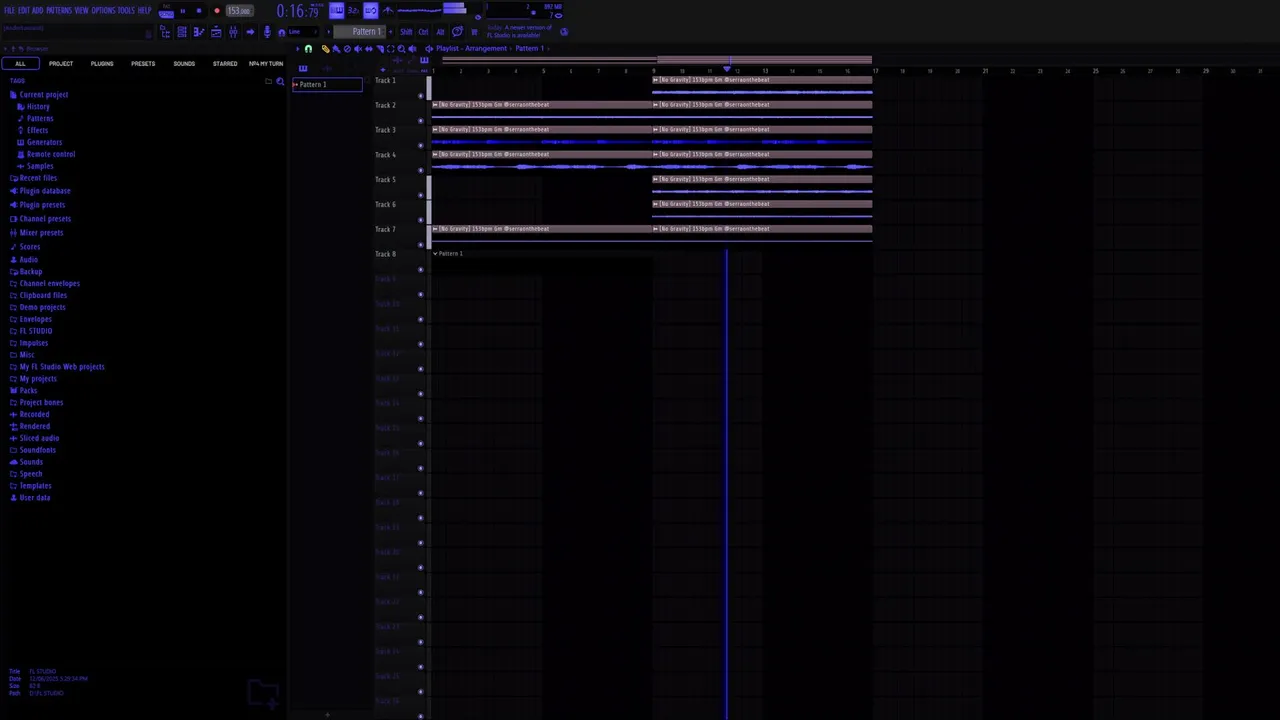Image resolution: width=1280 pixels, height=720 pixels.
Task: Click the Track 5 label
Action: point(385,180)
